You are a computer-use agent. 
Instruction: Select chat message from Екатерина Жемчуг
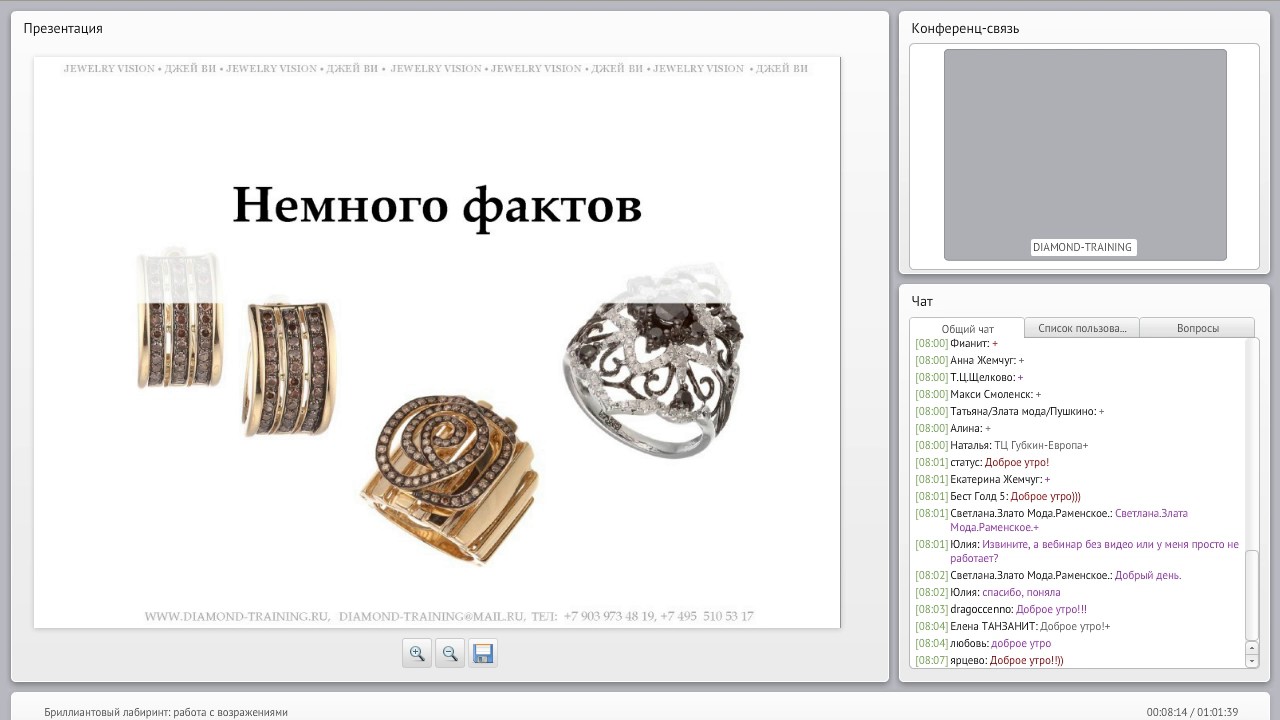click(x=983, y=479)
